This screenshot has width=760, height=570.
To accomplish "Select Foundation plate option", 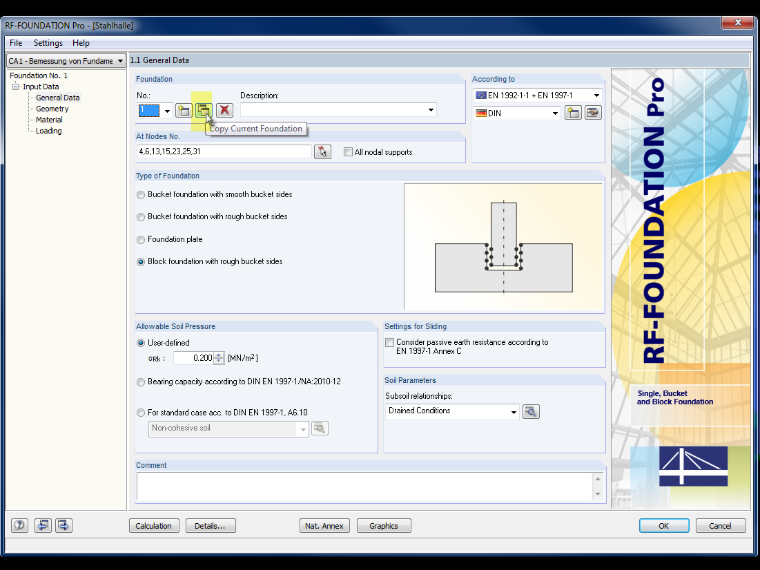I will (x=141, y=240).
